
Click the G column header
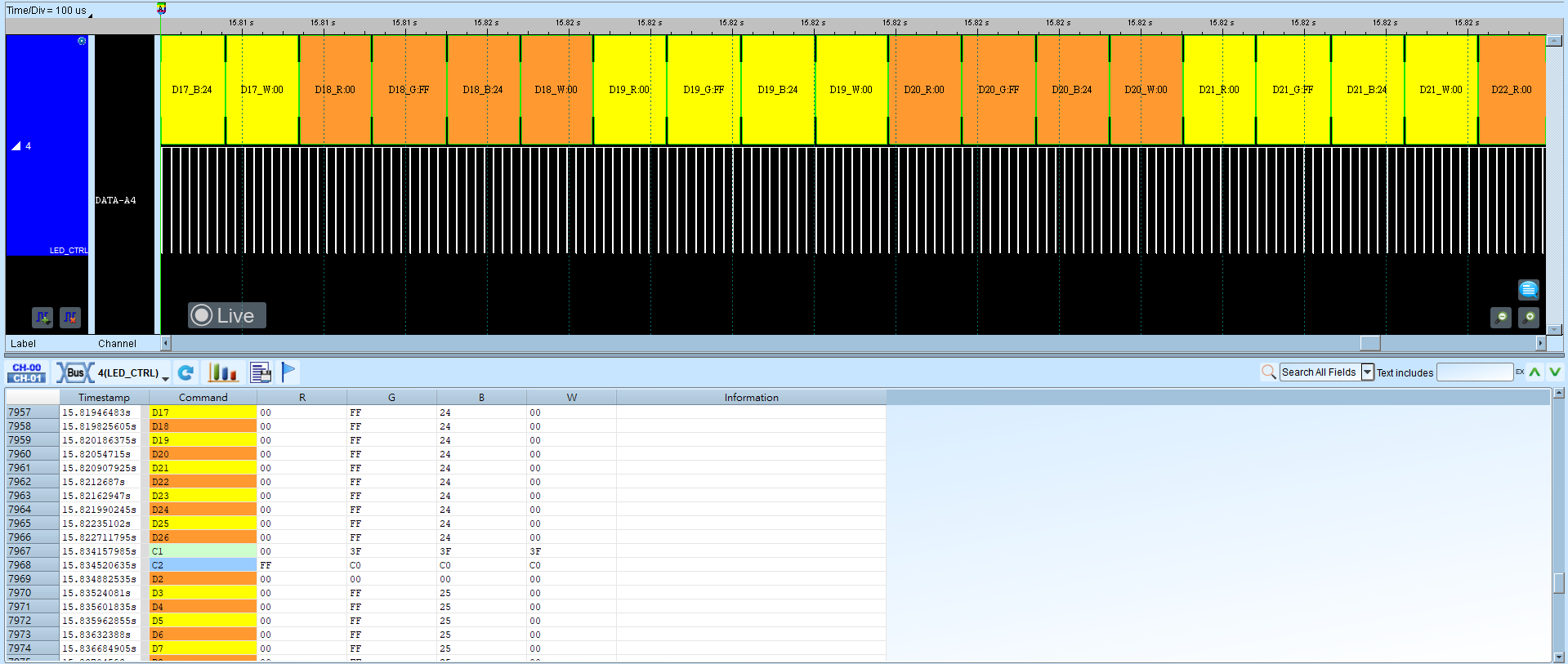[391, 398]
